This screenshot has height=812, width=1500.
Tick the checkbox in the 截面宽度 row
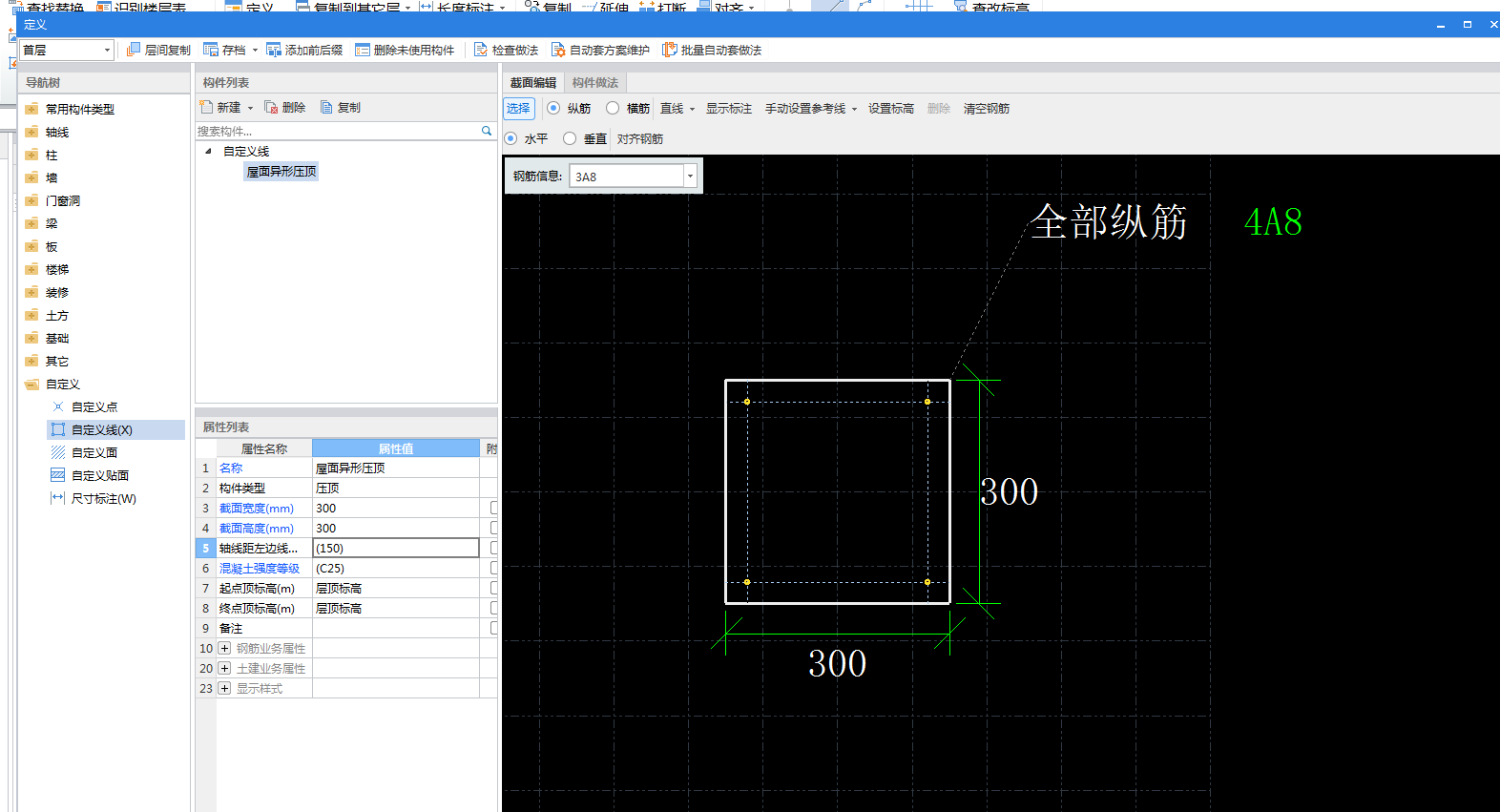click(x=494, y=508)
